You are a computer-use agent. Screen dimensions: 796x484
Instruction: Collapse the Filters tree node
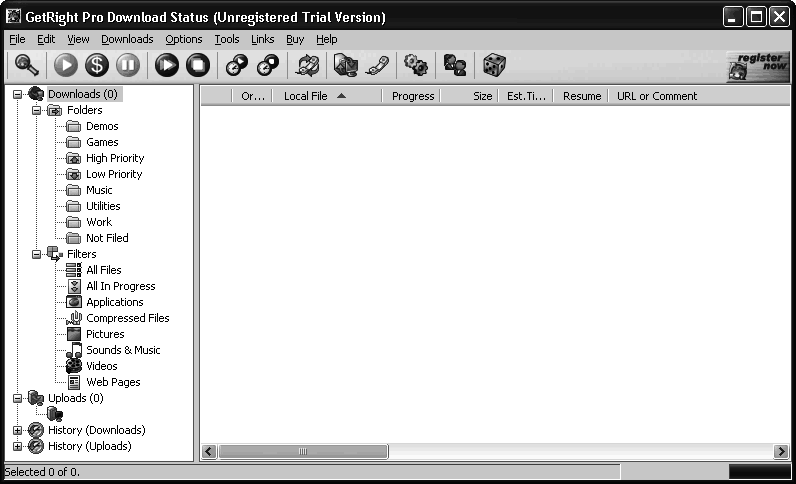[x=37, y=254]
